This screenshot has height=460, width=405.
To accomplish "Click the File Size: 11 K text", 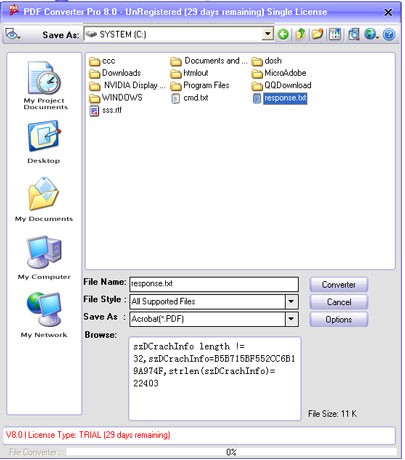I will (x=332, y=414).
